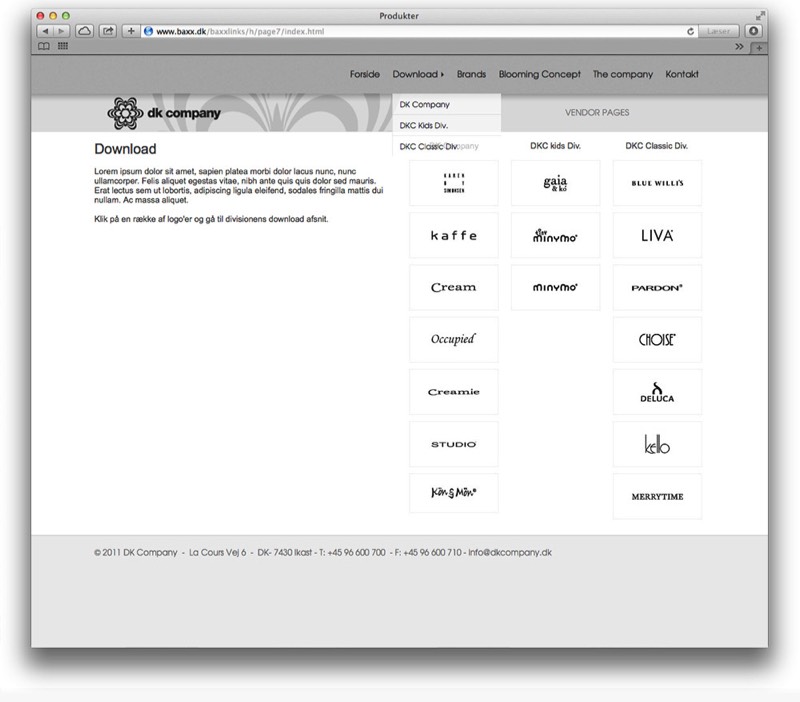800x702 pixels.
Task: Reload page with the refresh icon
Action: (690, 31)
